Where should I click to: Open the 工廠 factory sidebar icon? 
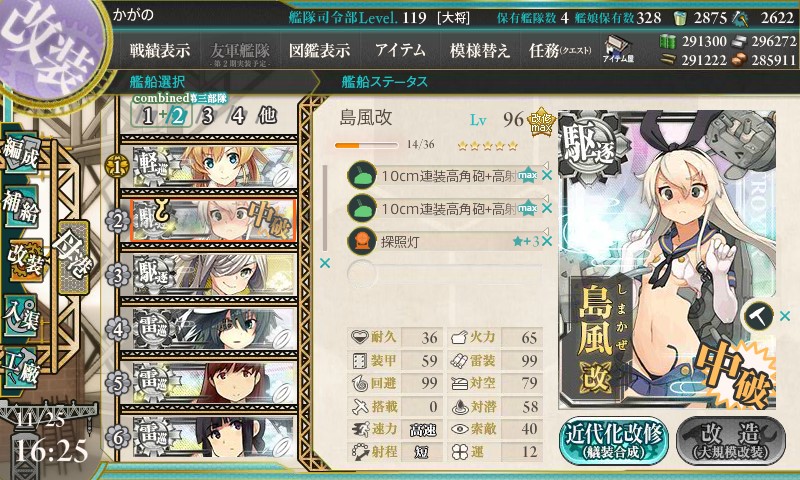(21, 367)
